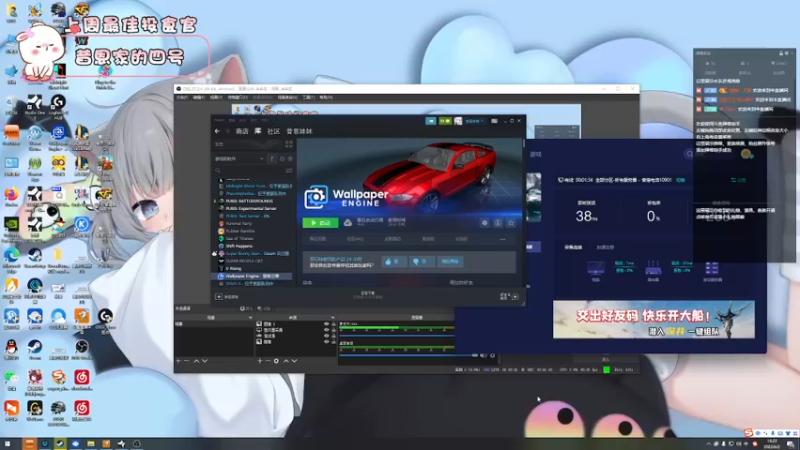
Task: Toggle the lock on second OBS source
Action: pos(334,330)
